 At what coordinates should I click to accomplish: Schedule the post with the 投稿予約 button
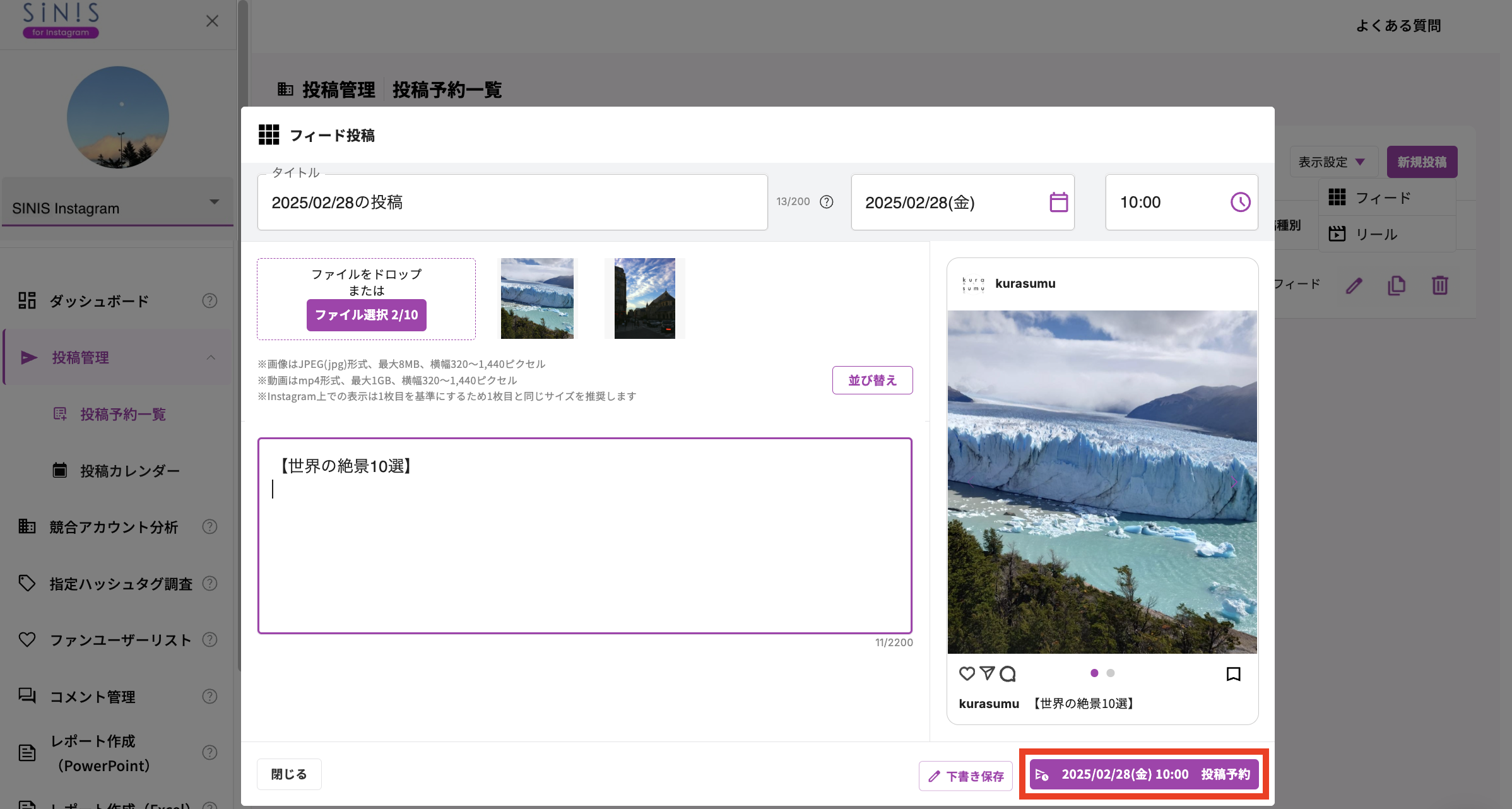pyautogui.click(x=1143, y=774)
